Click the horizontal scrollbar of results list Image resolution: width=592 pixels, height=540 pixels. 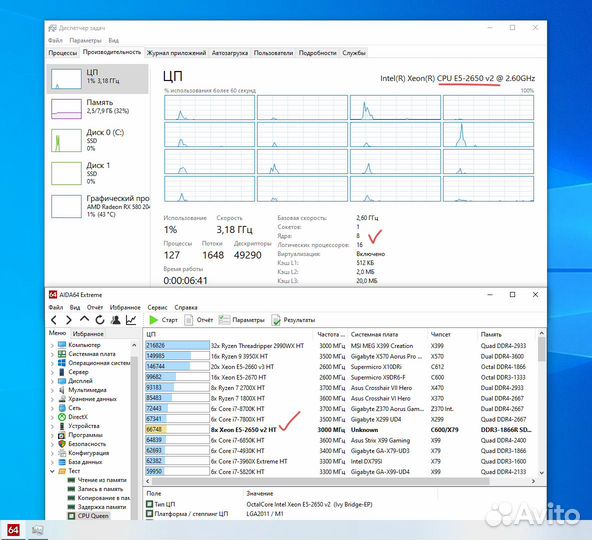point(320,481)
